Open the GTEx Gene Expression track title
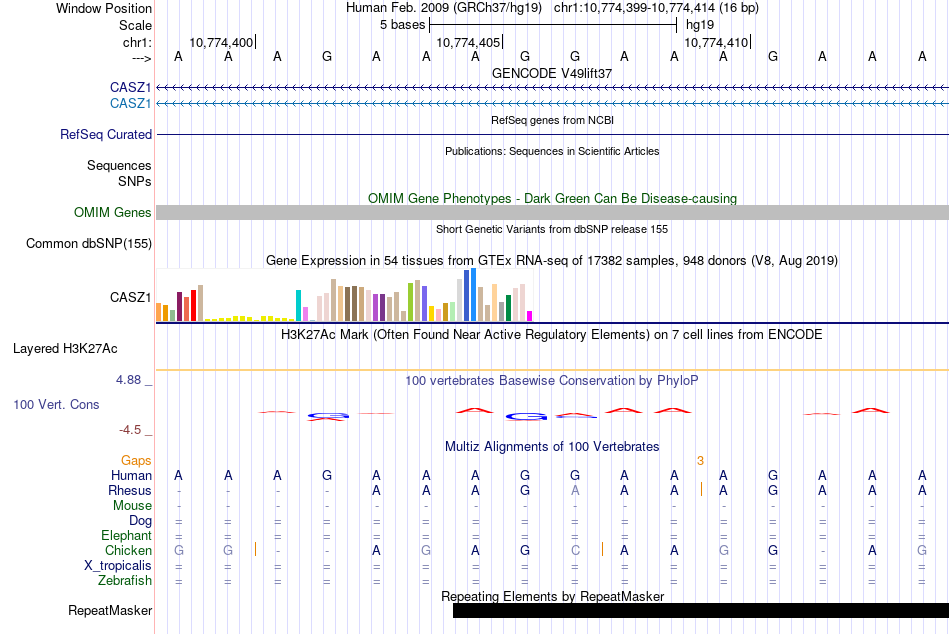The height and width of the screenshot is (634, 950). click(x=552, y=261)
